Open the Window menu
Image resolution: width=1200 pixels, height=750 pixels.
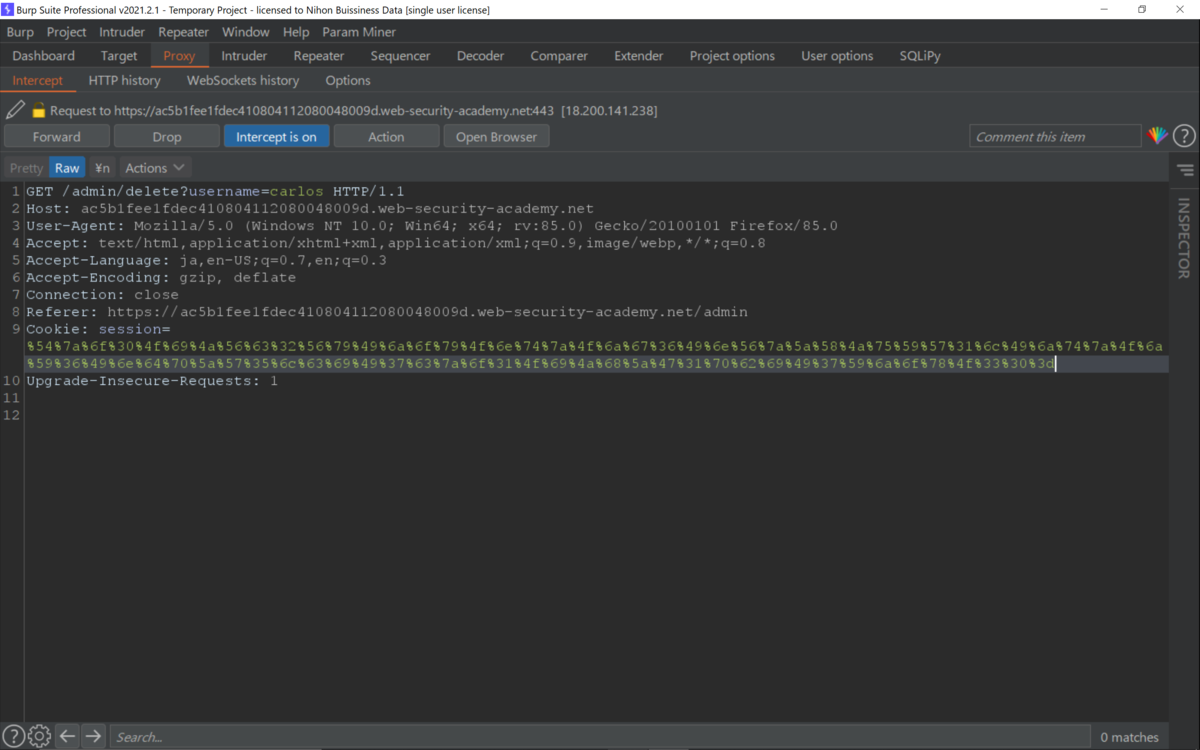pyautogui.click(x=246, y=32)
